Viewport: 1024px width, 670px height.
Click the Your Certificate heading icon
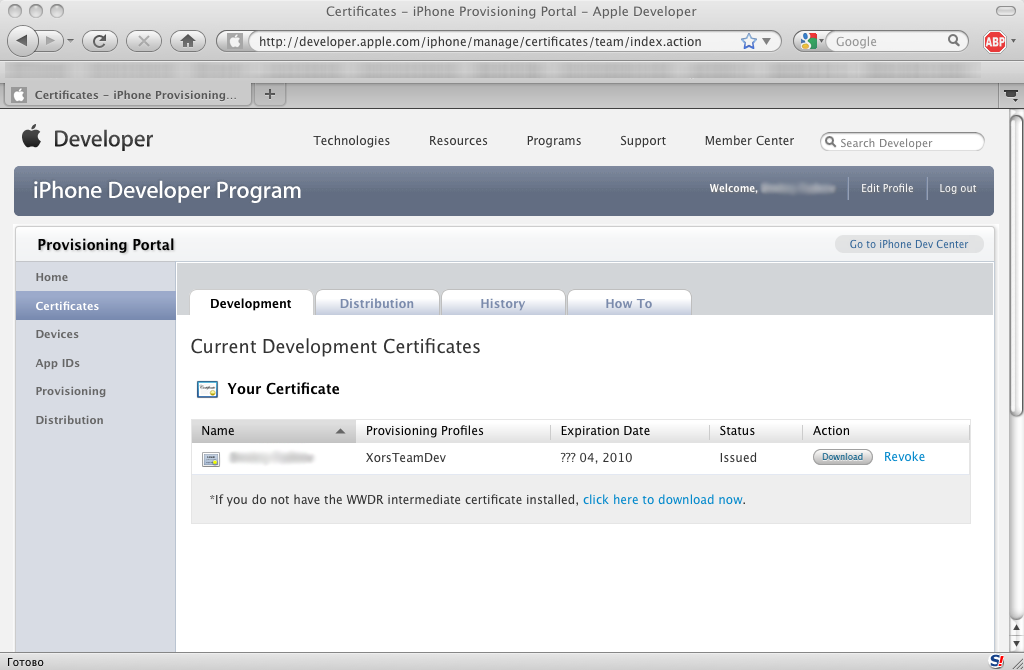click(x=207, y=389)
